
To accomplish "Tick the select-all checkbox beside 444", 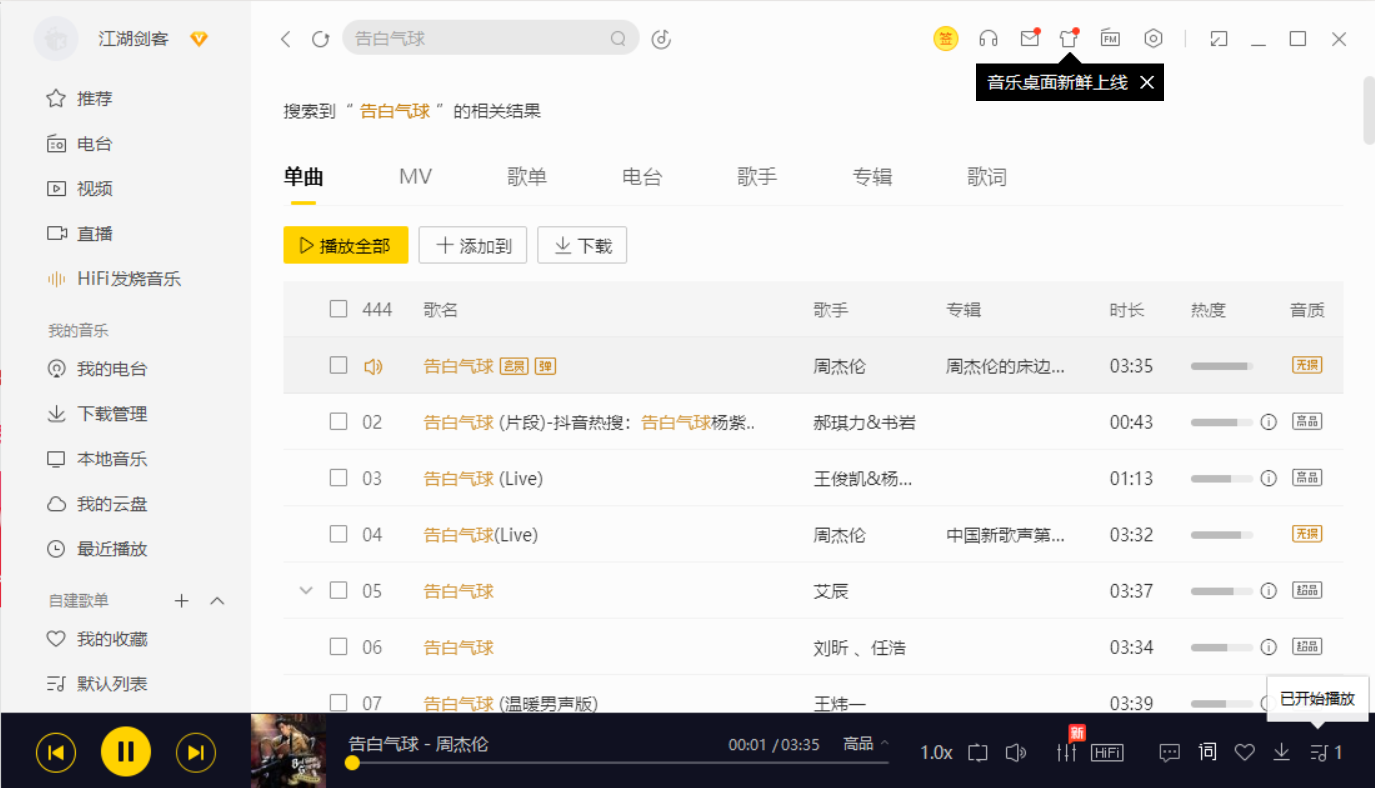I will pos(338,309).
